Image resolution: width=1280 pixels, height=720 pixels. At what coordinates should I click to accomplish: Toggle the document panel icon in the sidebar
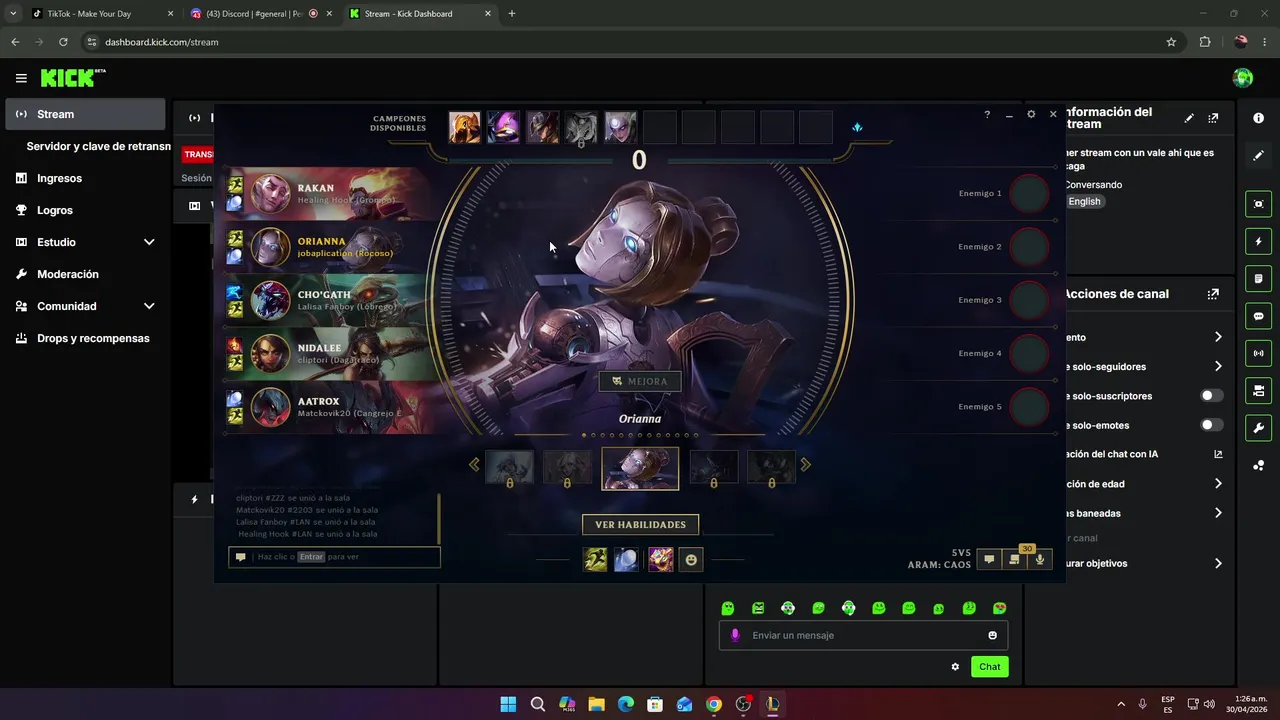(1258, 279)
